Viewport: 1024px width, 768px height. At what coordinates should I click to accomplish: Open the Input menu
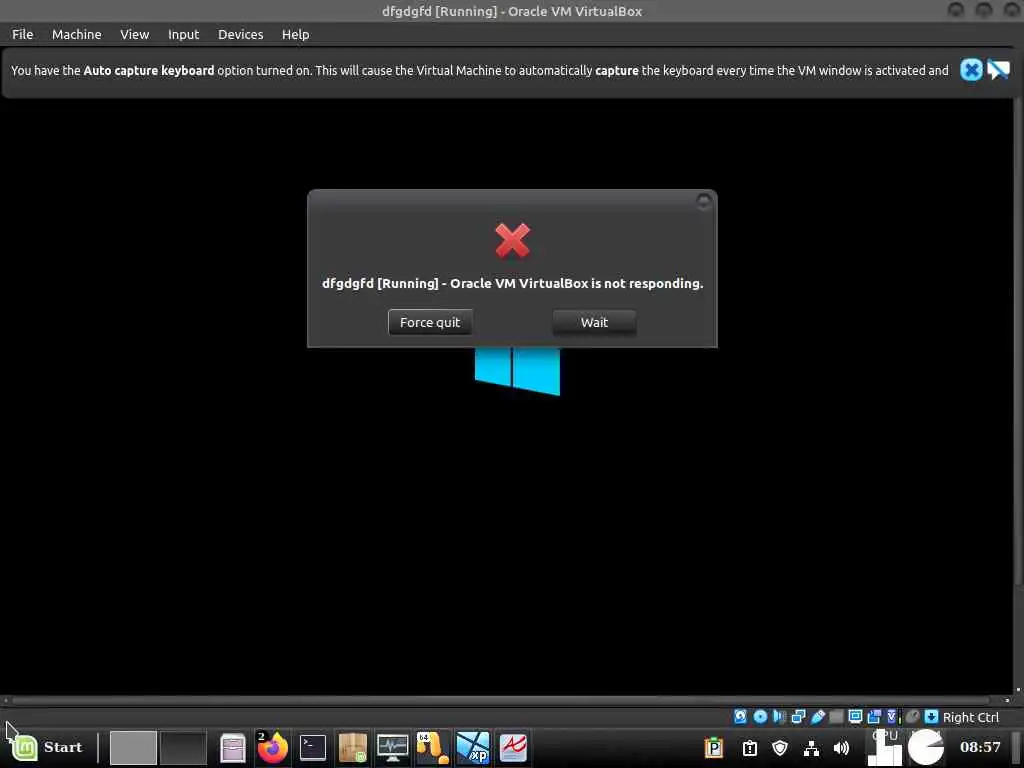tap(184, 35)
